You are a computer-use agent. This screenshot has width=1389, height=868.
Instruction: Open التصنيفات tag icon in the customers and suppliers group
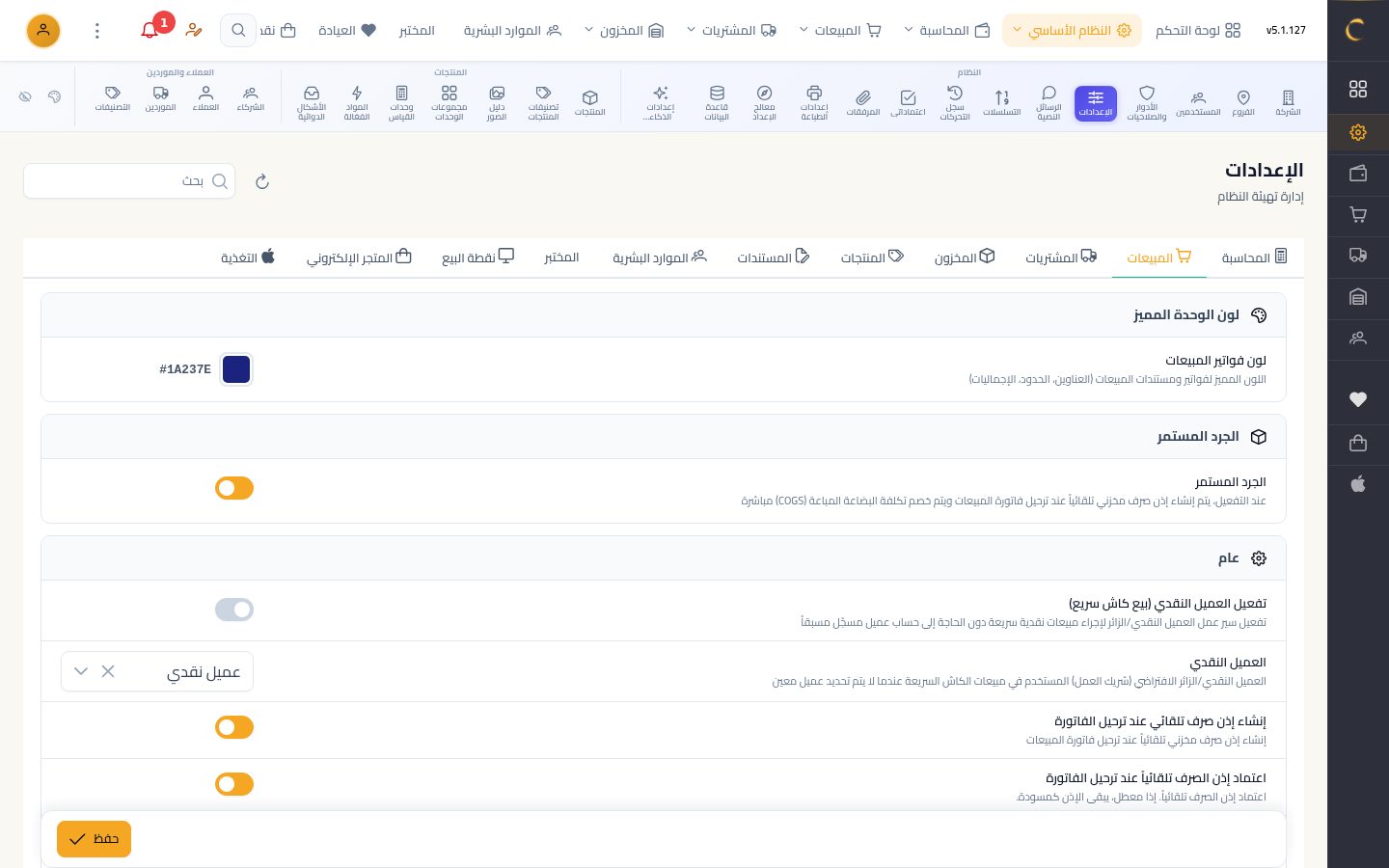[x=113, y=99]
